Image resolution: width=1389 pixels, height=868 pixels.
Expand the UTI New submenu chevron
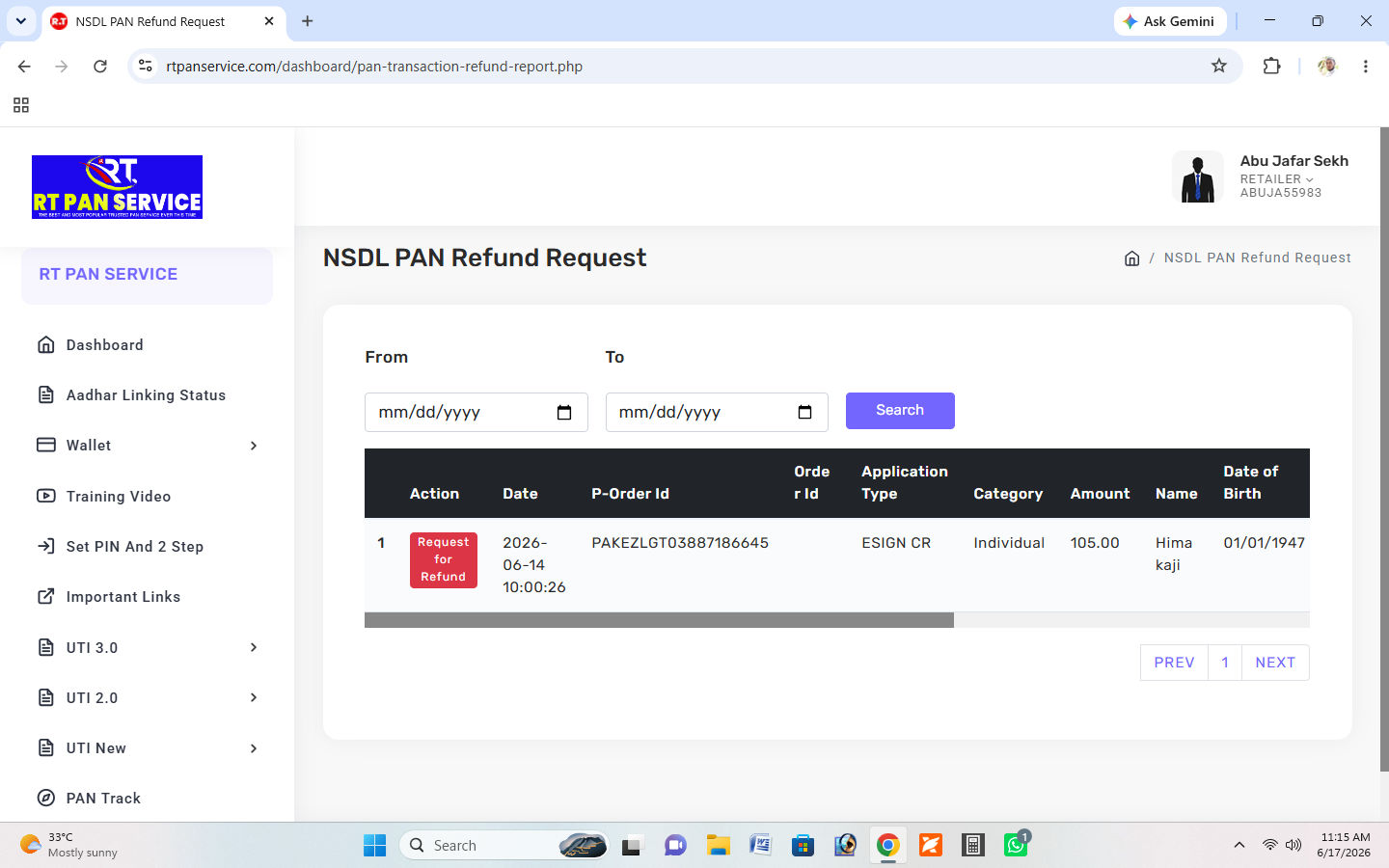pos(254,747)
